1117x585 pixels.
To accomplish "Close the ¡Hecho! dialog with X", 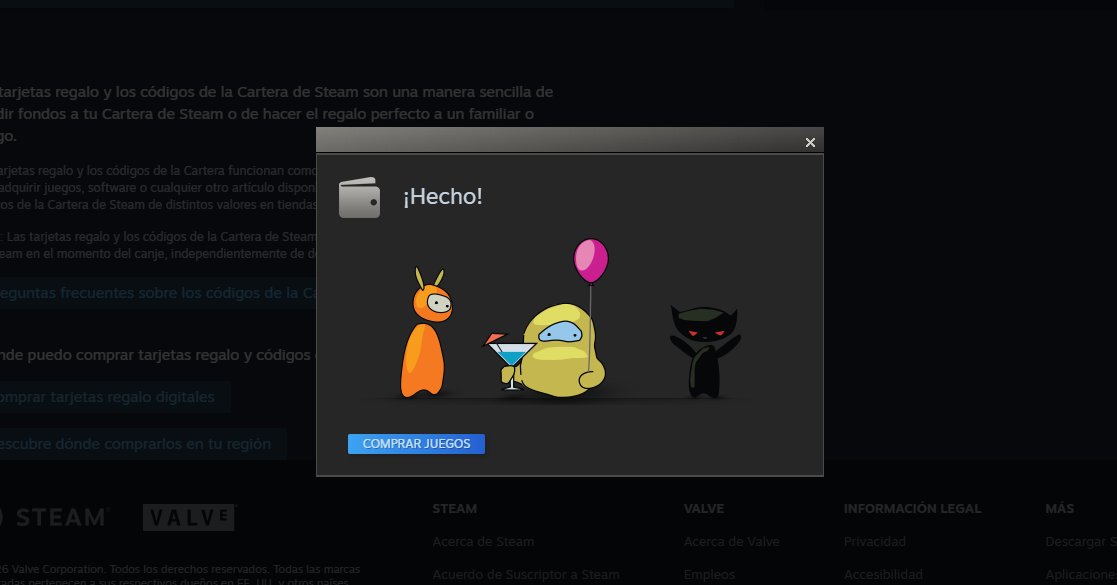I will pyautogui.click(x=810, y=143).
